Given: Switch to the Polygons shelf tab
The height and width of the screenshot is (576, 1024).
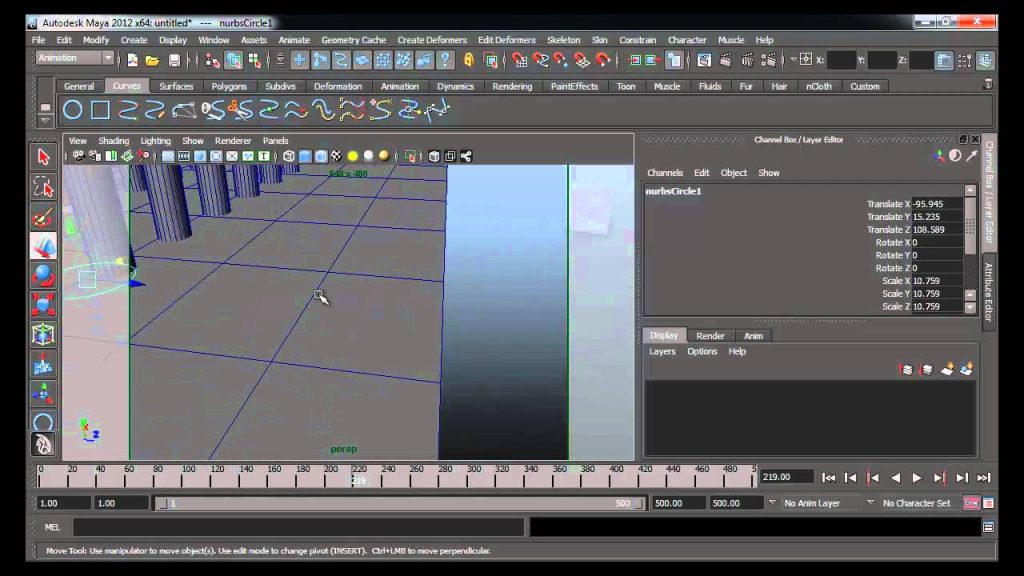Looking at the screenshot, I should click(229, 86).
